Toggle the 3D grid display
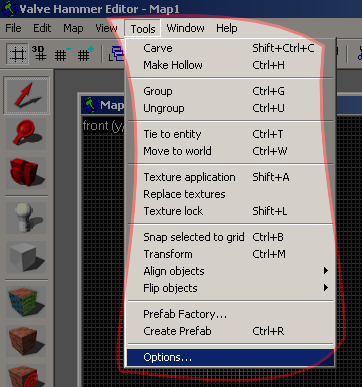The image size is (362, 387). 39,54
